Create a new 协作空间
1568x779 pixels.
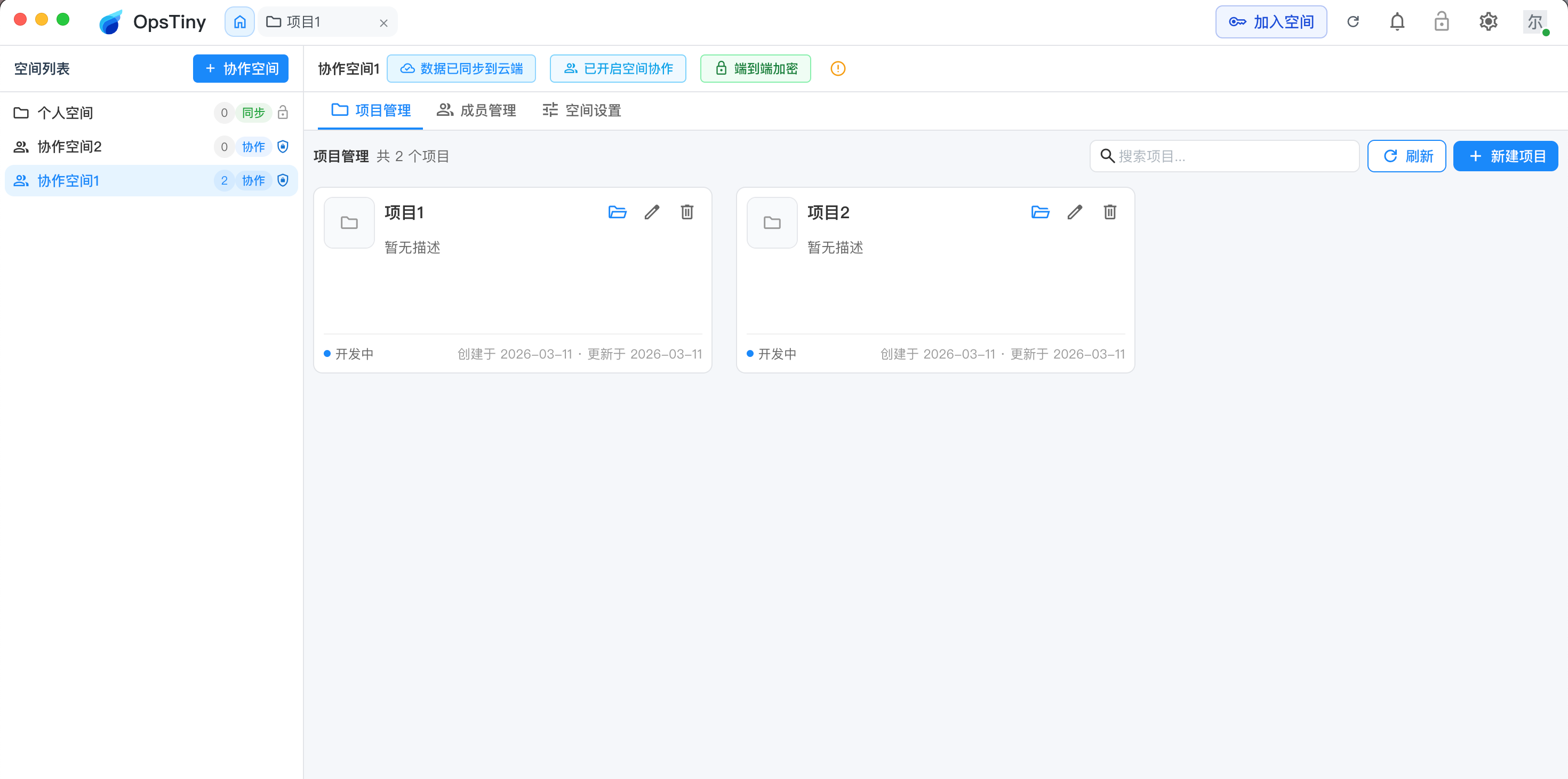241,68
